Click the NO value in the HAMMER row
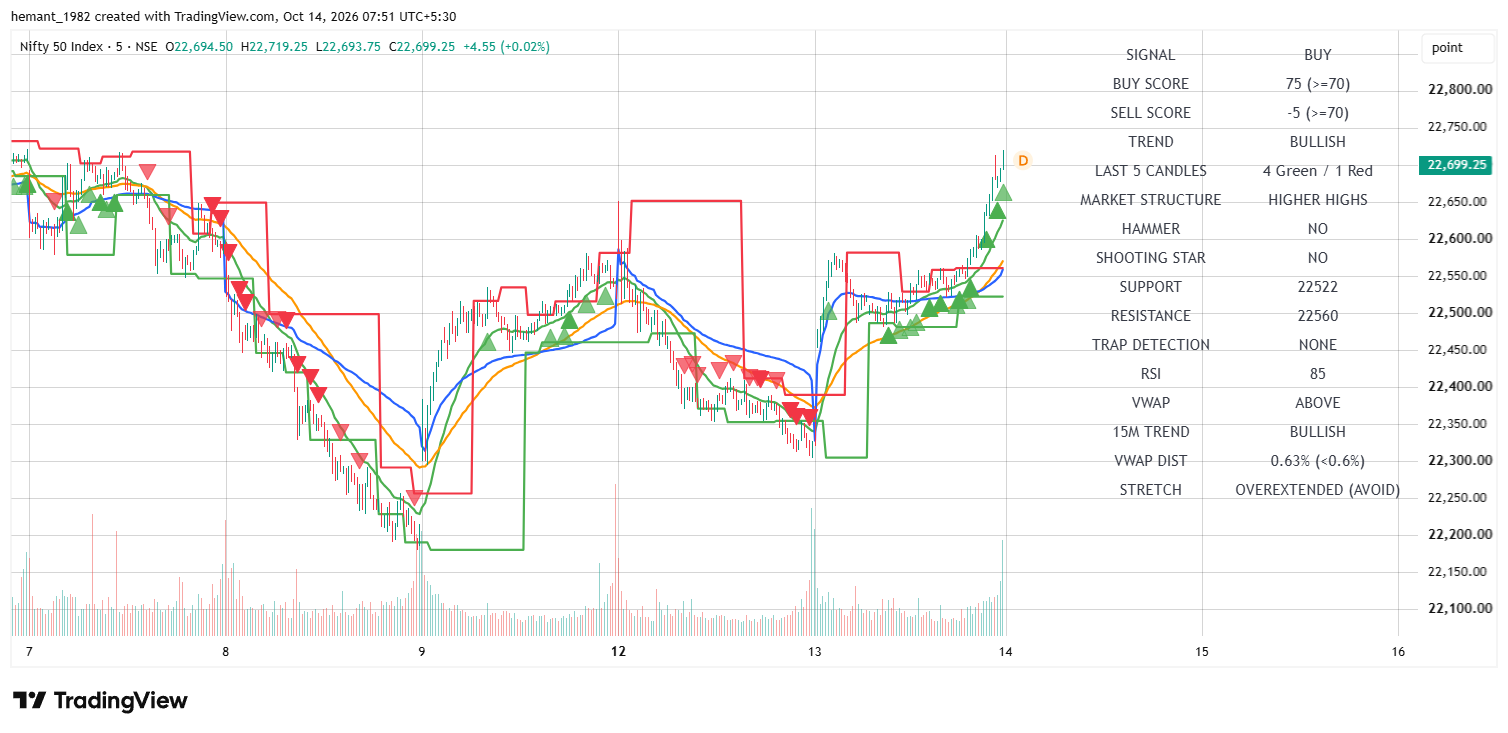The height and width of the screenshot is (733, 1508). point(1318,229)
